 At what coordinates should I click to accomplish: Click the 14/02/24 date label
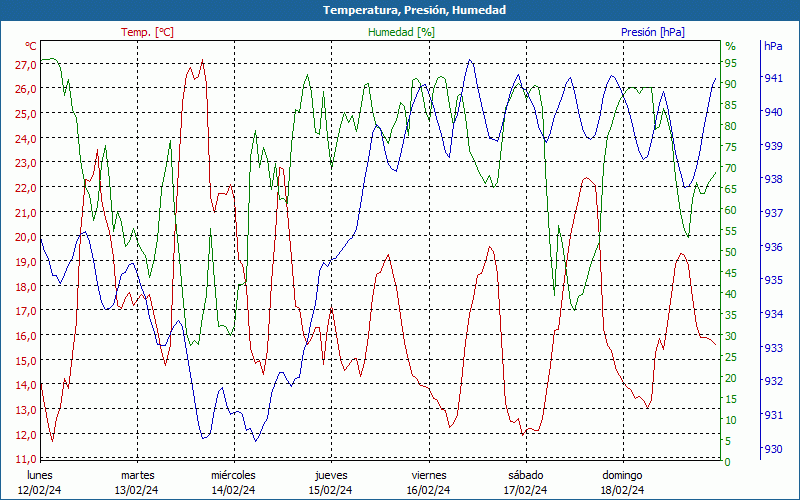click(233, 490)
